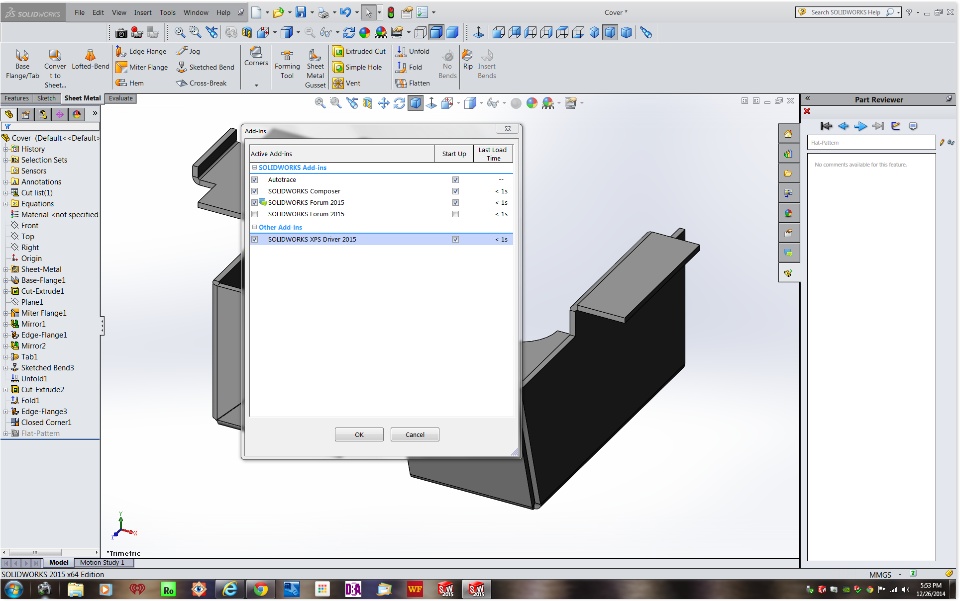The width and height of the screenshot is (960, 601).
Task: Jump to first feature in Part Reviewer
Action: click(x=826, y=126)
